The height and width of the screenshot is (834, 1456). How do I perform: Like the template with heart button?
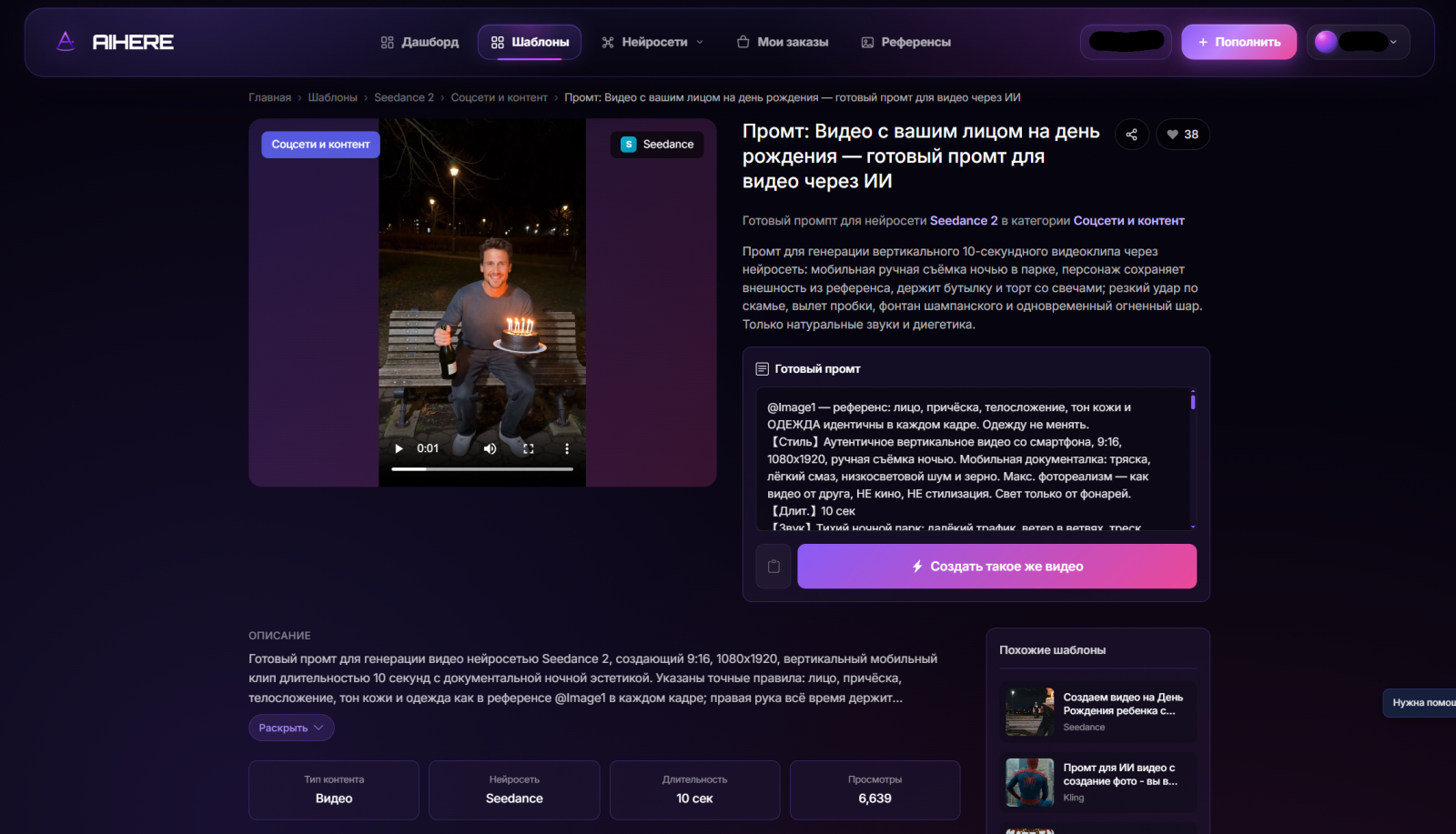click(x=1183, y=135)
